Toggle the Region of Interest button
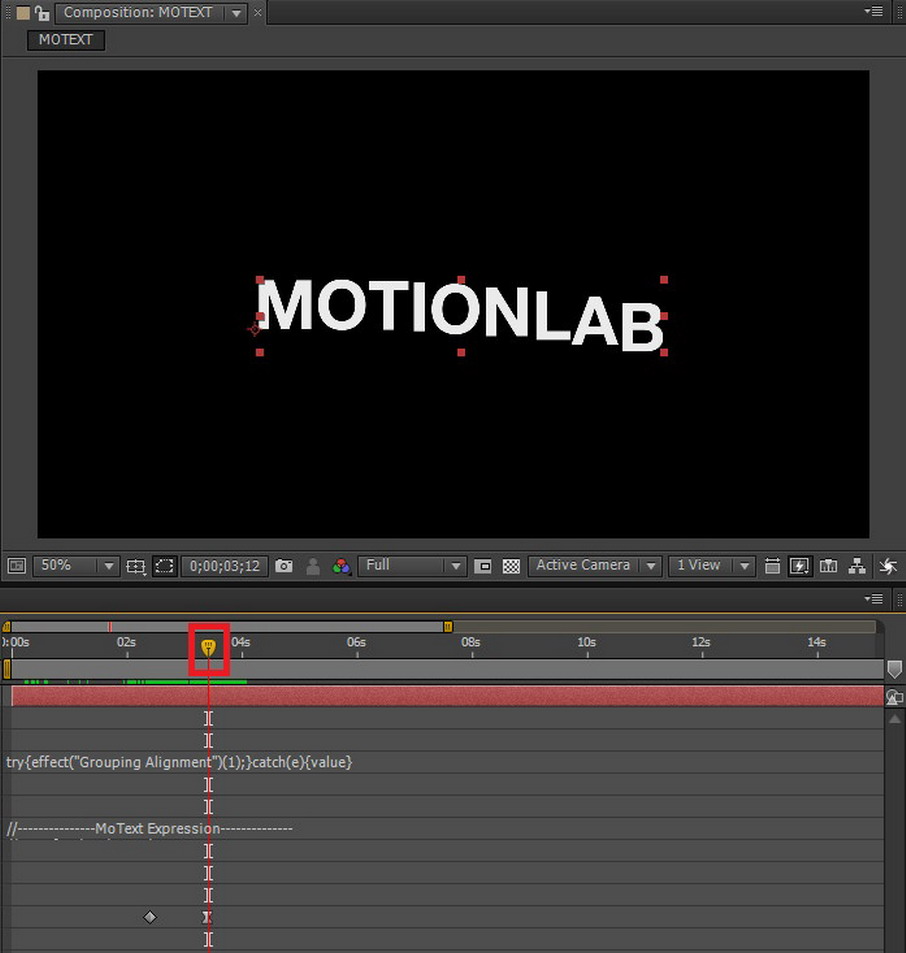Viewport: 906px width, 953px height. click(x=482, y=566)
